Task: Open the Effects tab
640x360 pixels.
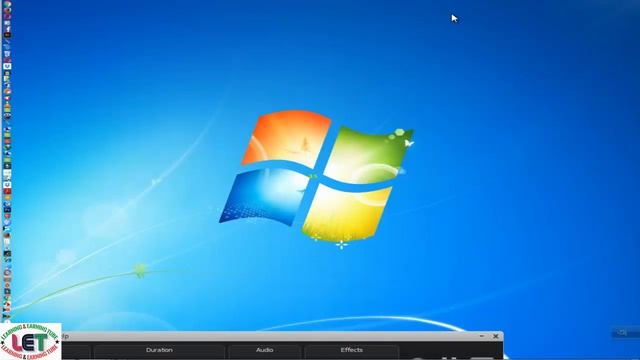Action: (351, 350)
